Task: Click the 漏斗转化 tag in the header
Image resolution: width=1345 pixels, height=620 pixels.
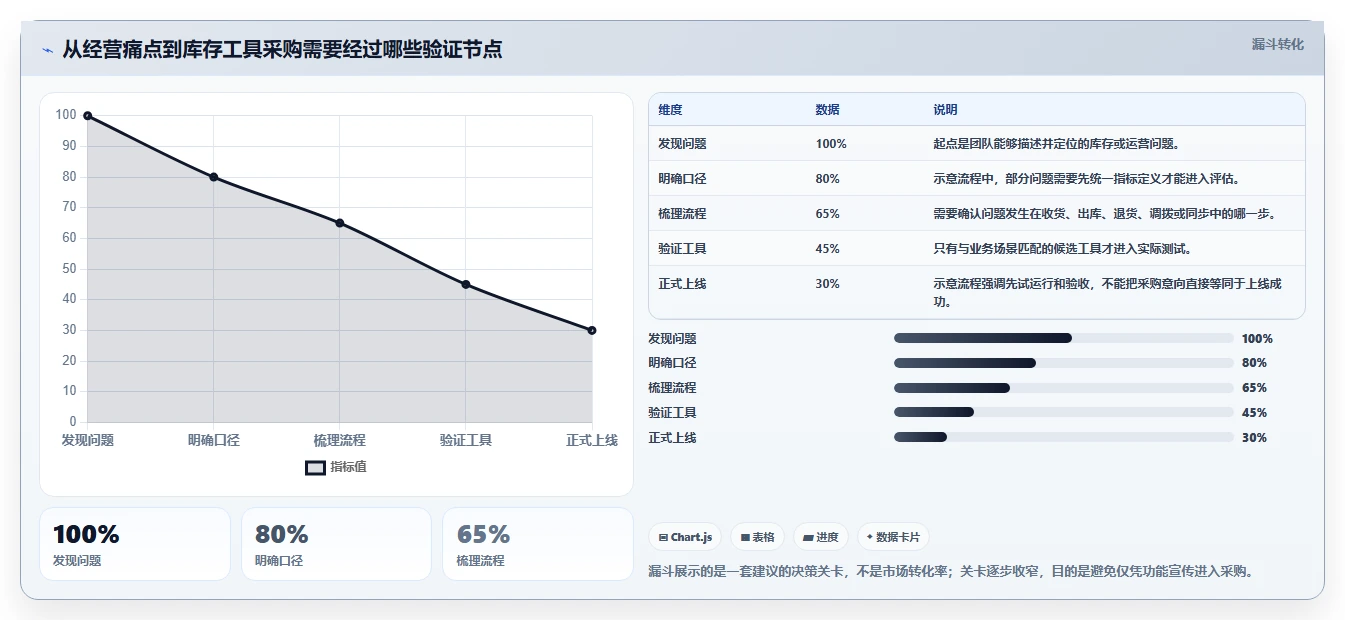Action: pyautogui.click(x=1277, y=44)
